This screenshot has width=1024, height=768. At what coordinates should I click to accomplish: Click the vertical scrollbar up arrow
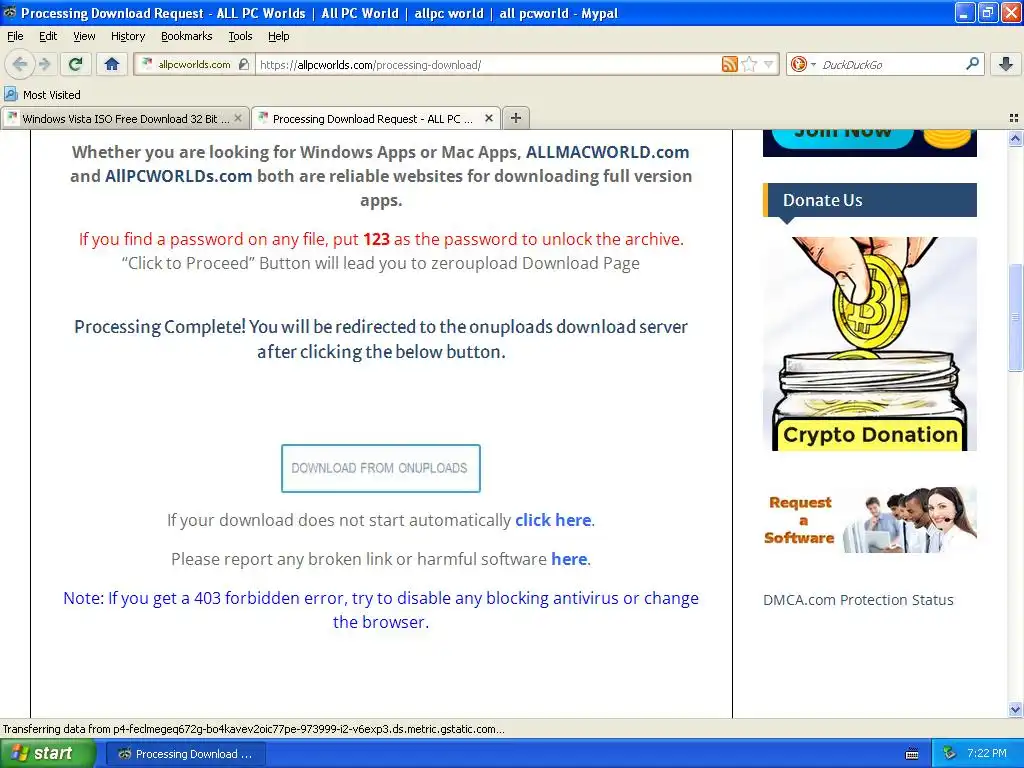coord(1015,138)
